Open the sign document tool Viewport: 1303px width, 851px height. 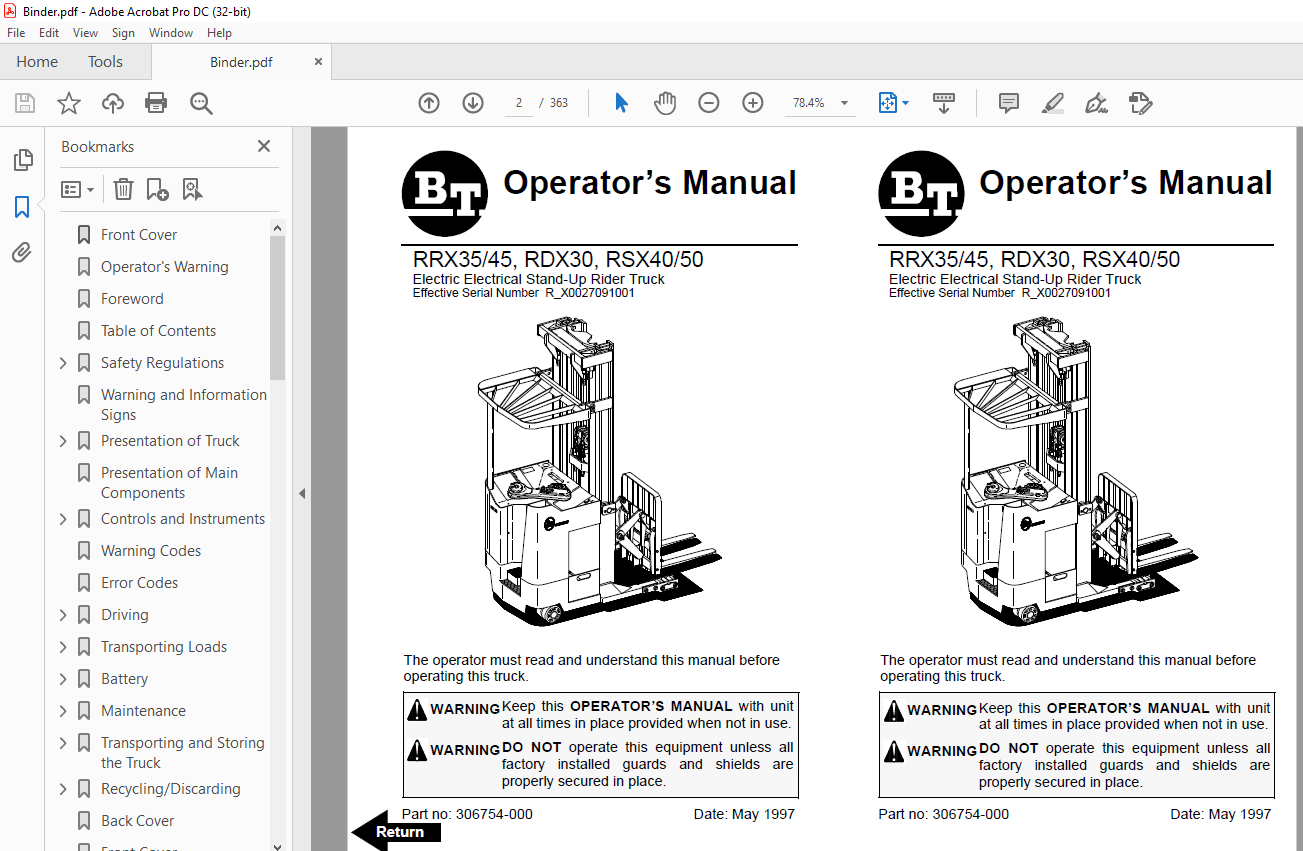1097,103
